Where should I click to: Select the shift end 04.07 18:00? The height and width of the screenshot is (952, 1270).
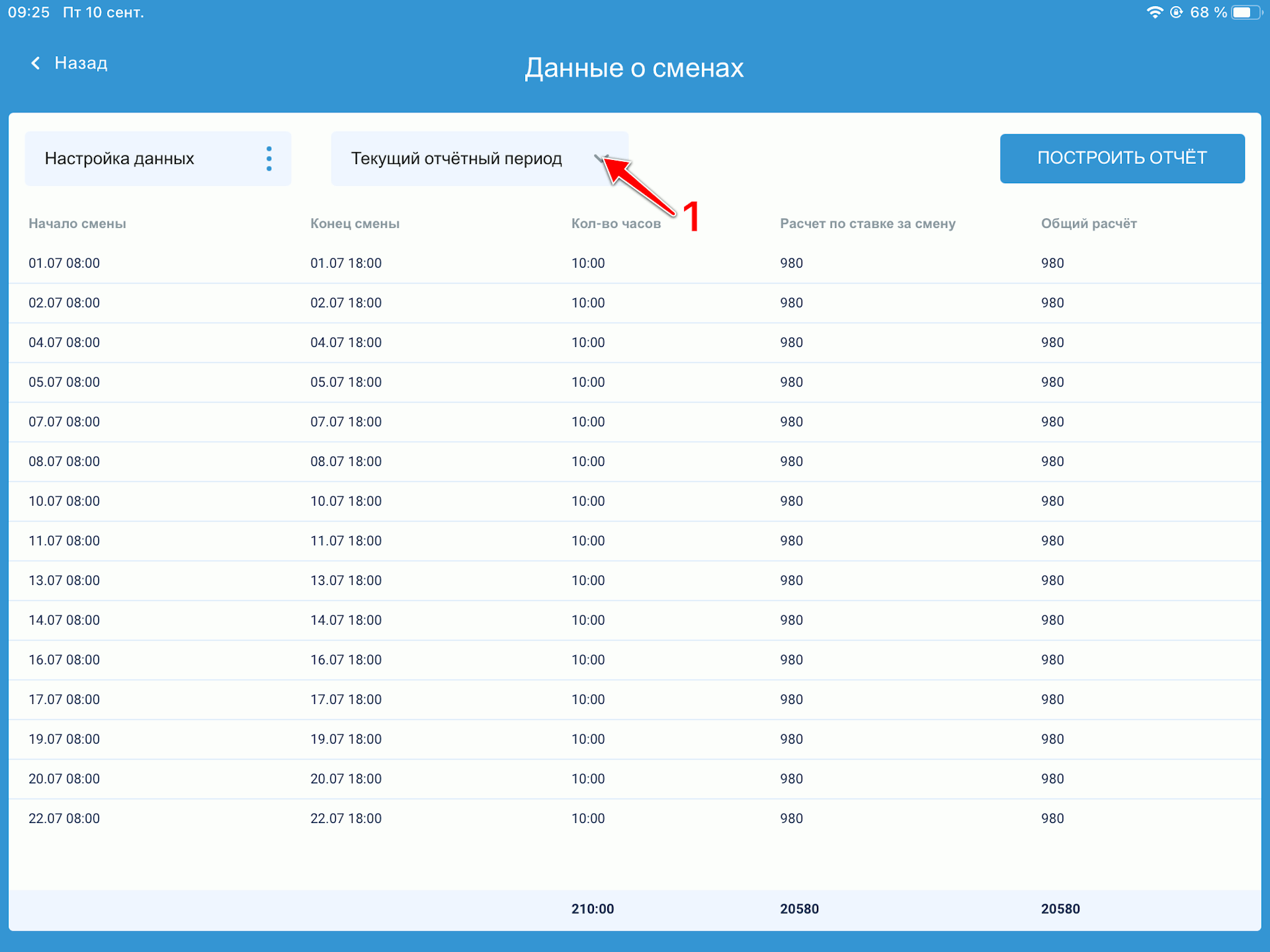point(346,342)
